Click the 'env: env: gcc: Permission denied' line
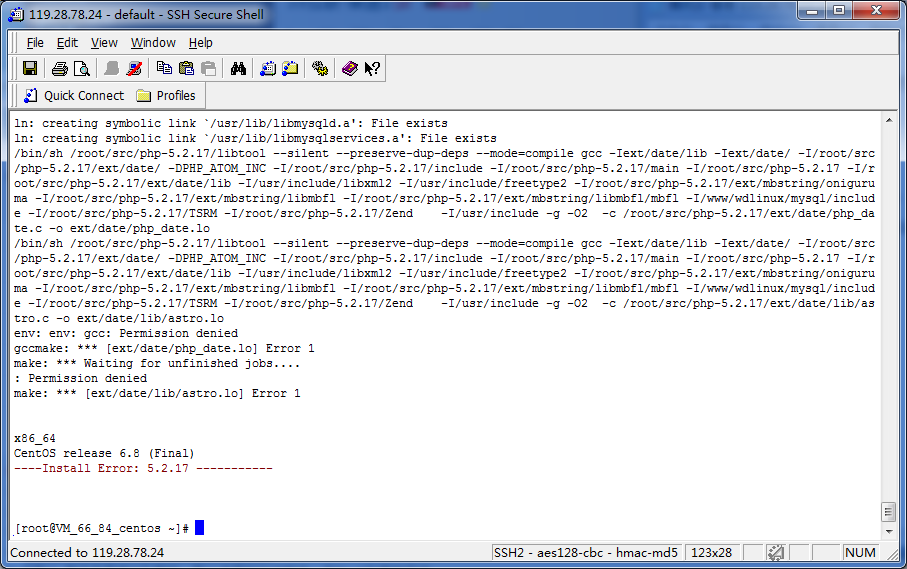The image size is (907, 569). [126, 333]
